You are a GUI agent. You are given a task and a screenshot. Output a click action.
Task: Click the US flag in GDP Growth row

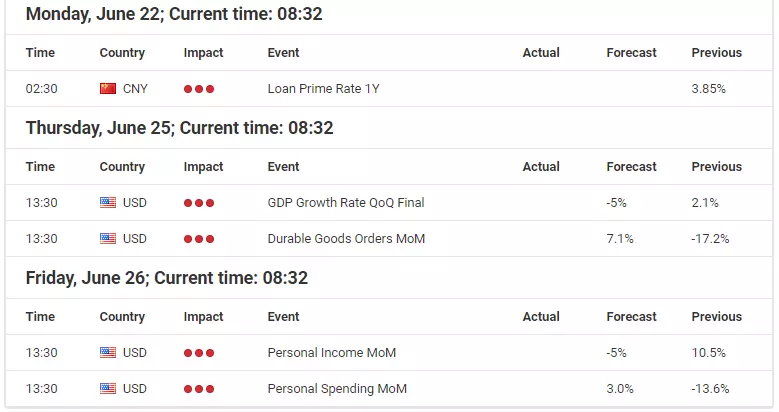coord(108,203)
